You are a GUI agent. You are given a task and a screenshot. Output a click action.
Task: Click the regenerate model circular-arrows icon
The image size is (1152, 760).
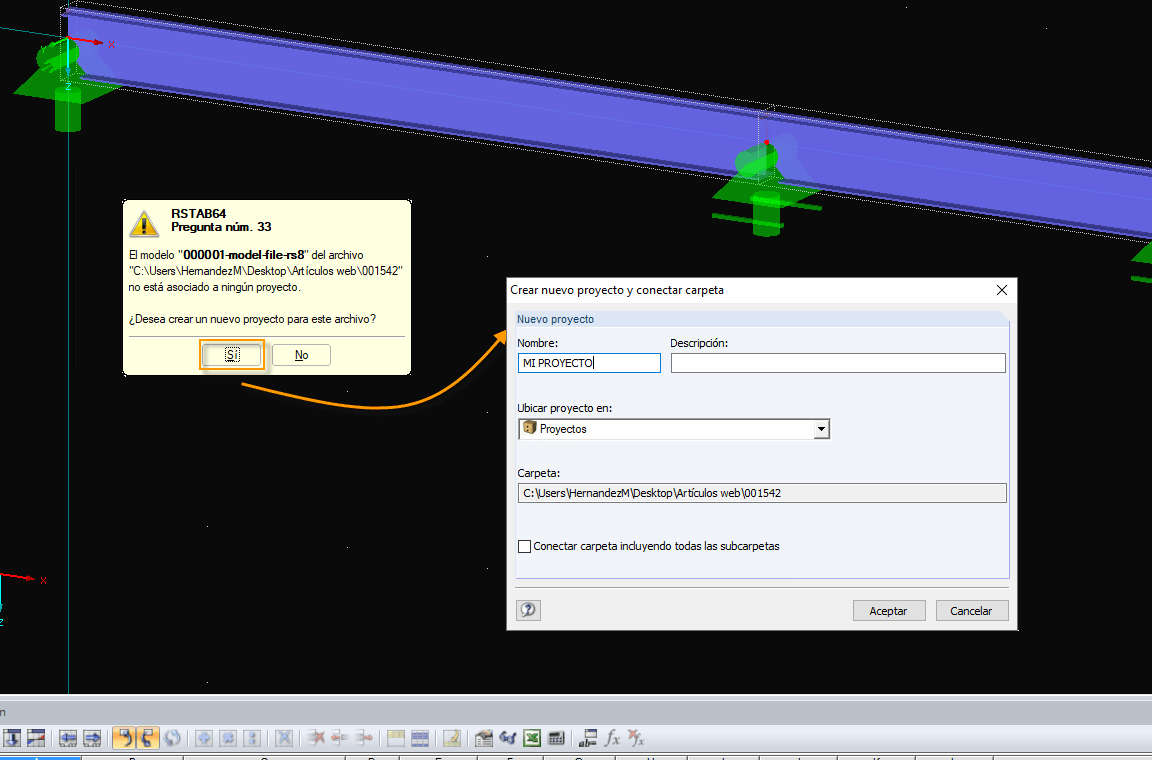pos(172,737)
